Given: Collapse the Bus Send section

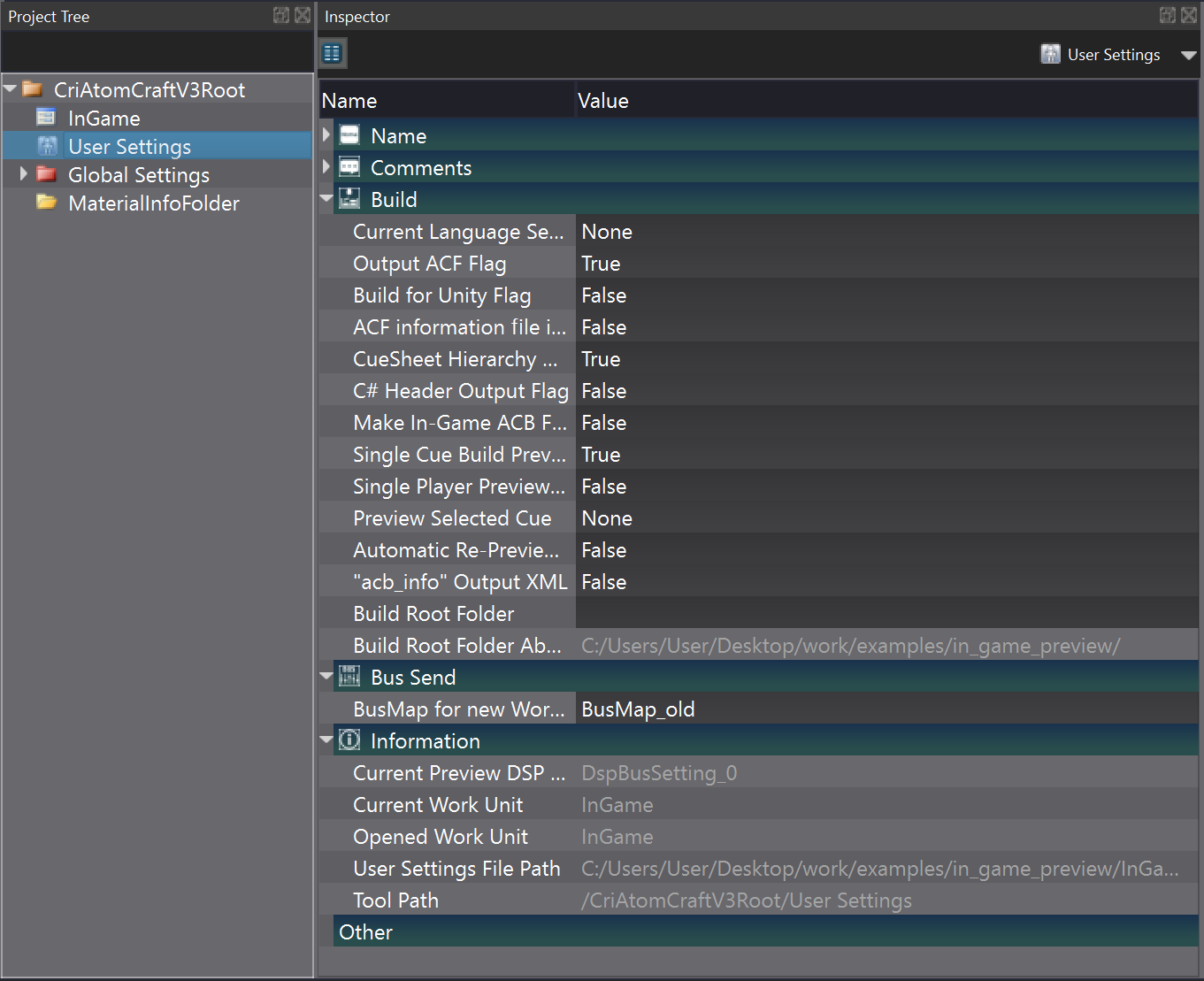Looking at the screenshot, I should [326, 677].
